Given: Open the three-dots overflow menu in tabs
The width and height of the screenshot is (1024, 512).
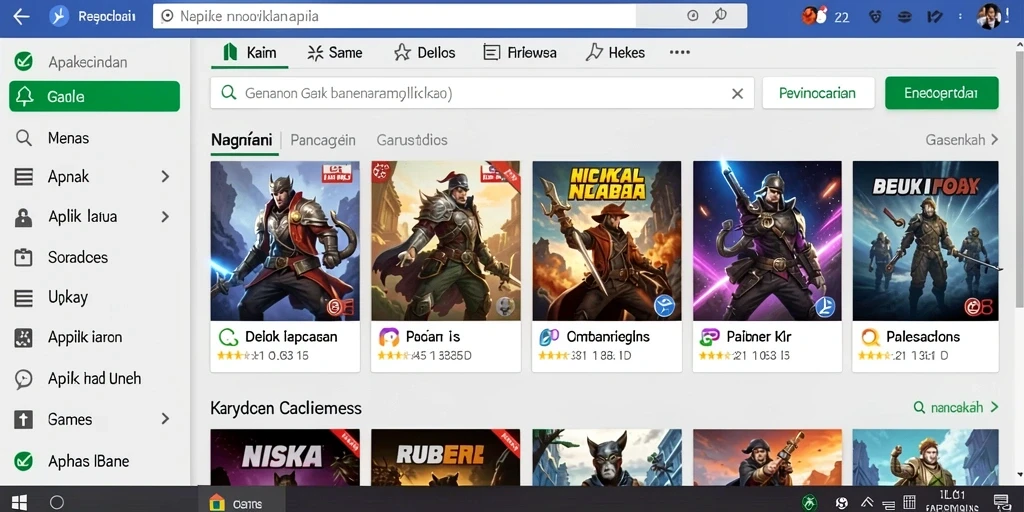Looking at the screenshot, I should pos(680,52).
